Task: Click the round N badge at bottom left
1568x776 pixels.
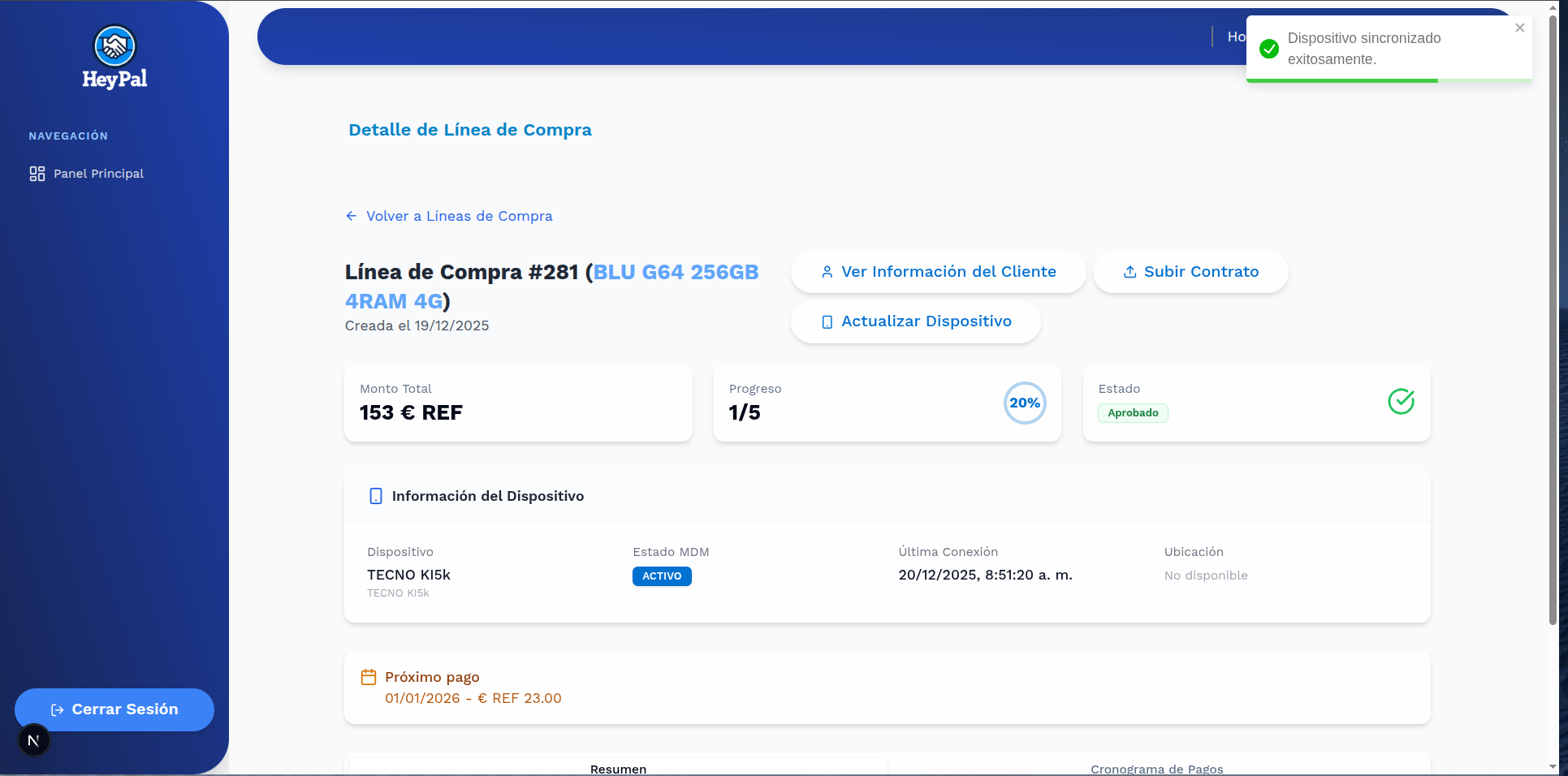Action: tap(33, 740)
